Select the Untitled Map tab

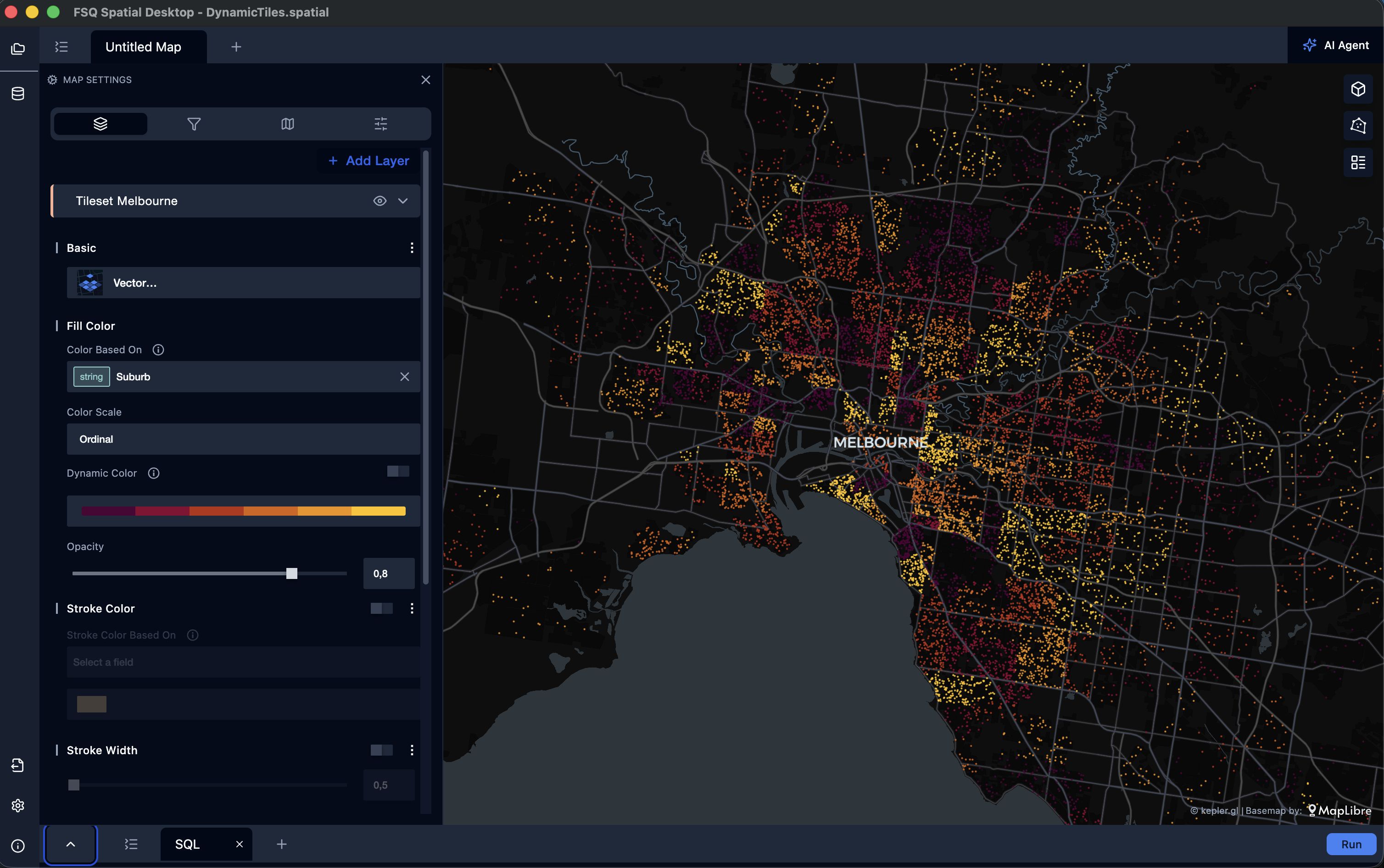point(144,47)
